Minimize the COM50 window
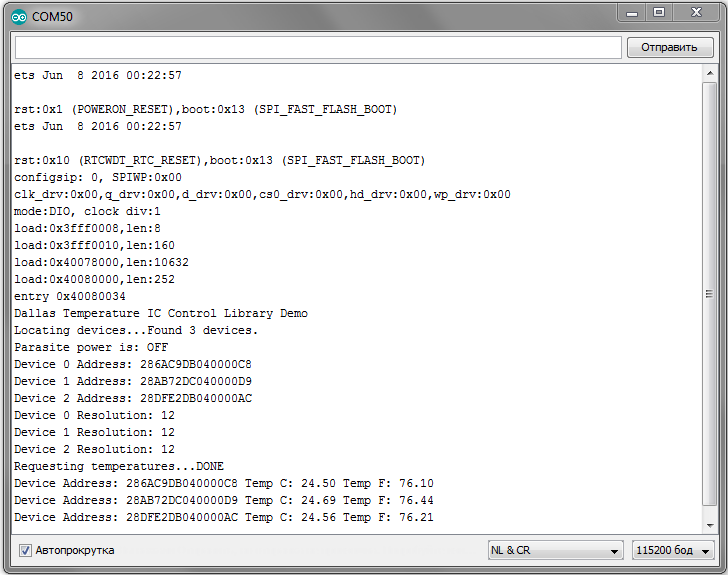 tap(632, 13)
